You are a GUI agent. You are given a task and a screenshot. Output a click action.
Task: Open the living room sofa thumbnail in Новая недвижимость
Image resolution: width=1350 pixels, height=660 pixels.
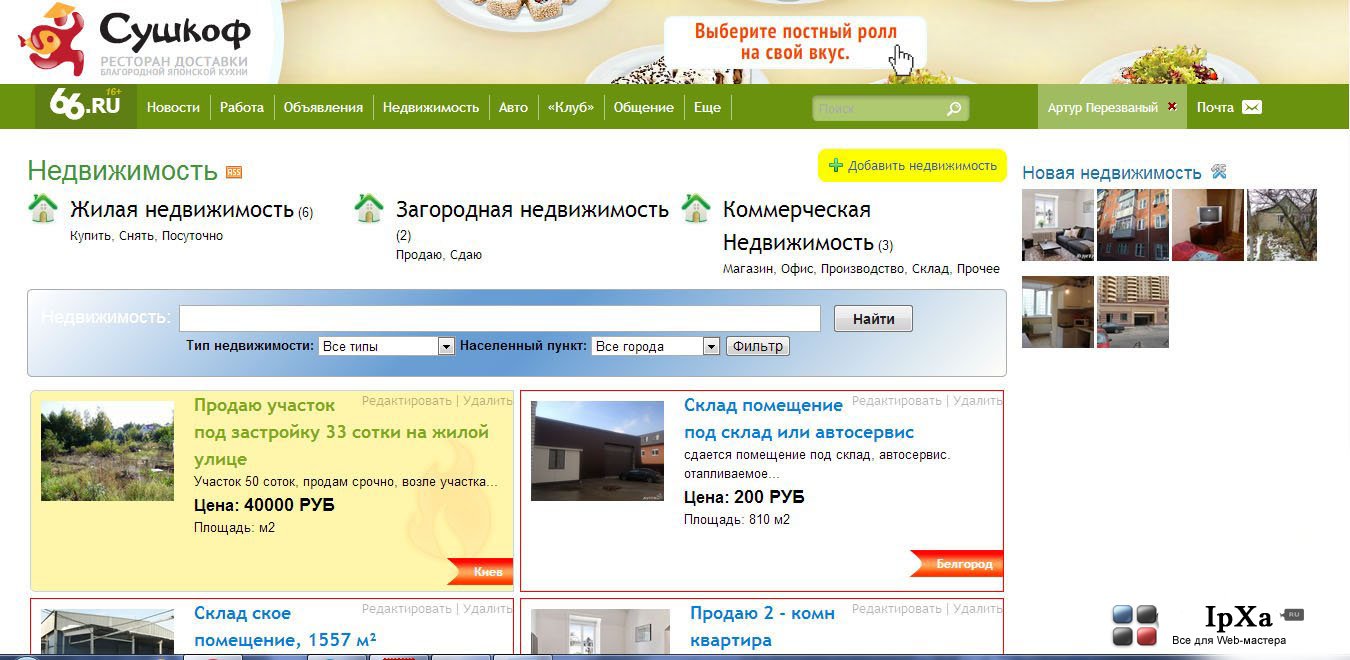(1058, 225)
